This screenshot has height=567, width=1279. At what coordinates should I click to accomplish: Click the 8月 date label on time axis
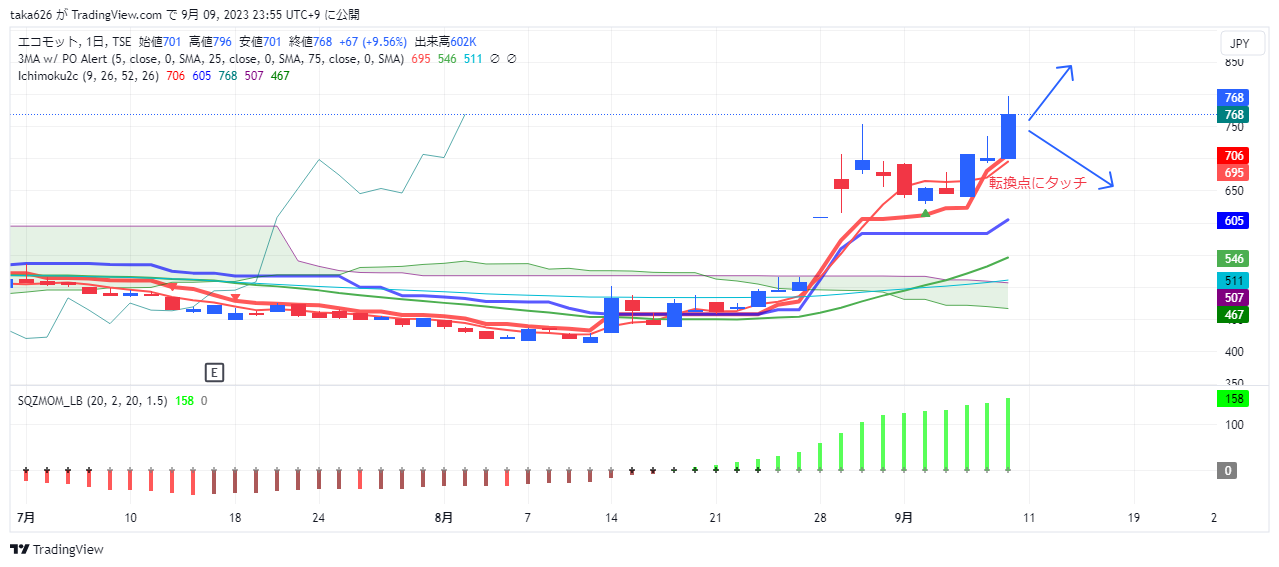click(x=444, y=518)
